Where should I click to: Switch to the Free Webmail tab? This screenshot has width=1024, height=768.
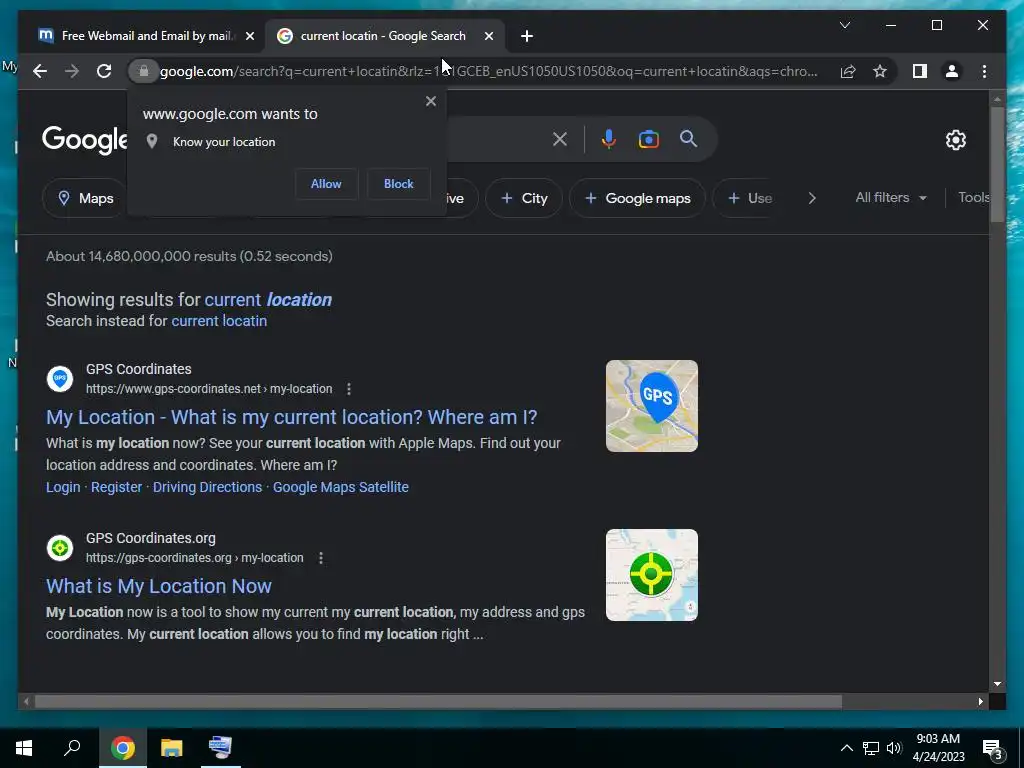pyautogui.click(x=145, y=36)
